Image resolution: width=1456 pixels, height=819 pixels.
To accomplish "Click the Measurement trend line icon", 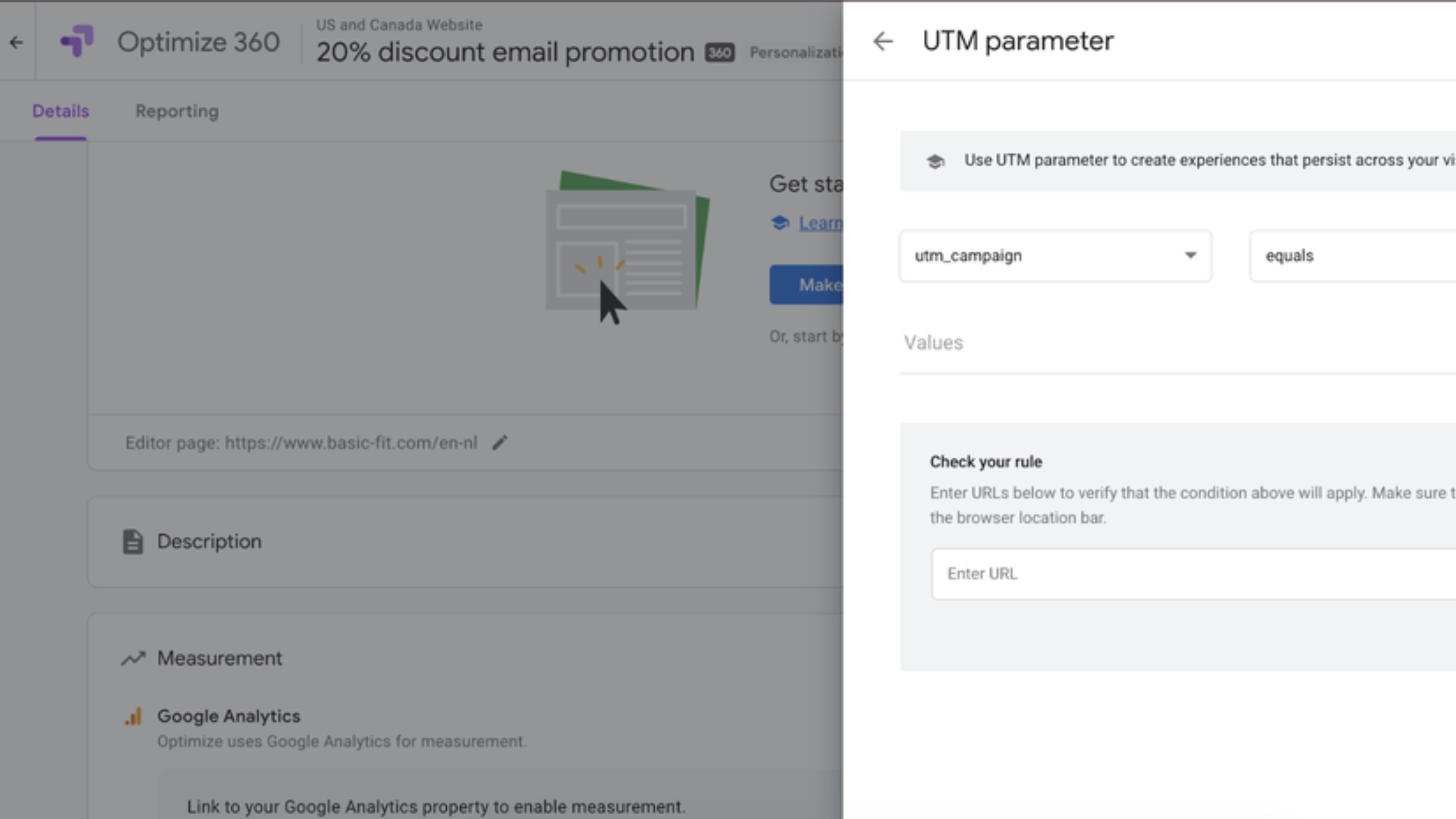I will pos(133,659).
